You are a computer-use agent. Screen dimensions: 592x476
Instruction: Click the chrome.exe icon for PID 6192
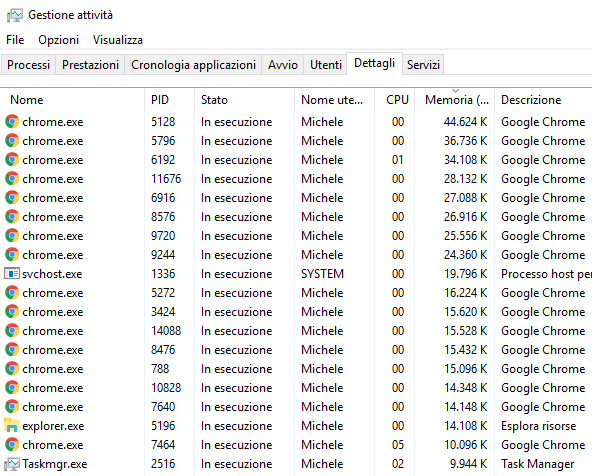12,159
